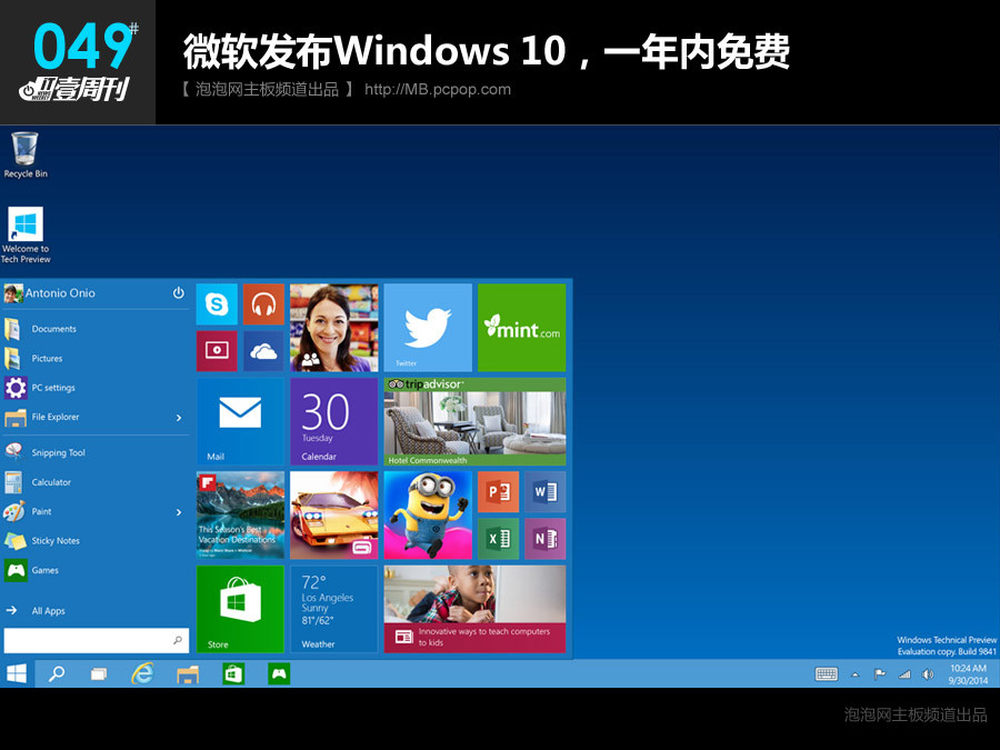Screen dimensions: 1000x750
Task: Open the Store icon on the taskbar
Action: click(233, 673)
